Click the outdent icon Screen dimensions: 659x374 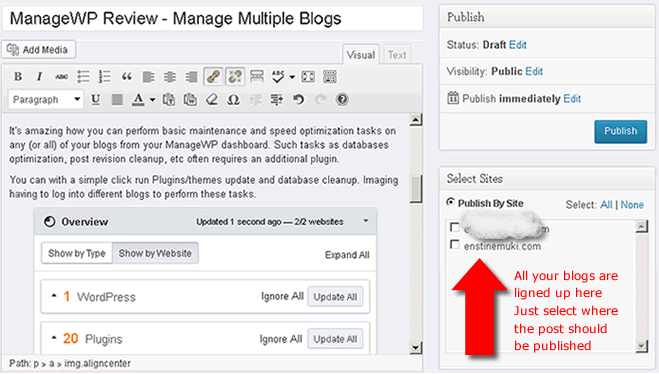coord(256,100)
